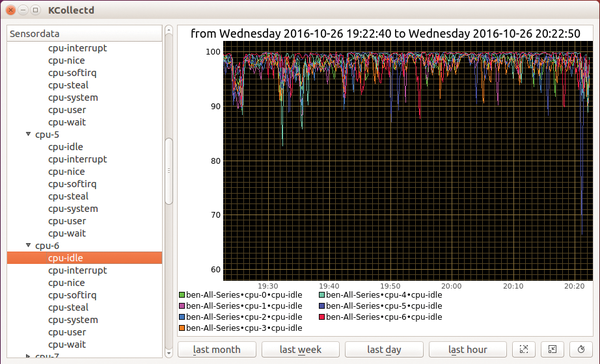
Task: Select cpu-idle under cpu-5
Action: [65, 147]
